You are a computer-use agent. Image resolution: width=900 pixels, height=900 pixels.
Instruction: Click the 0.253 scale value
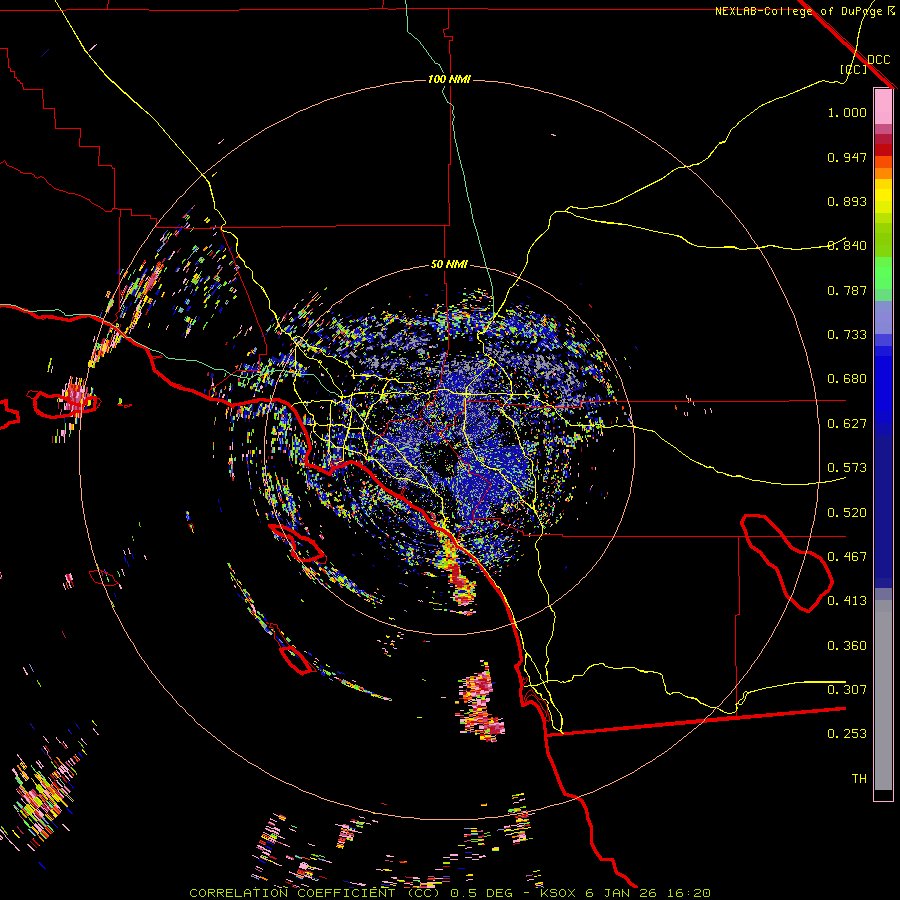click(847, 734)
